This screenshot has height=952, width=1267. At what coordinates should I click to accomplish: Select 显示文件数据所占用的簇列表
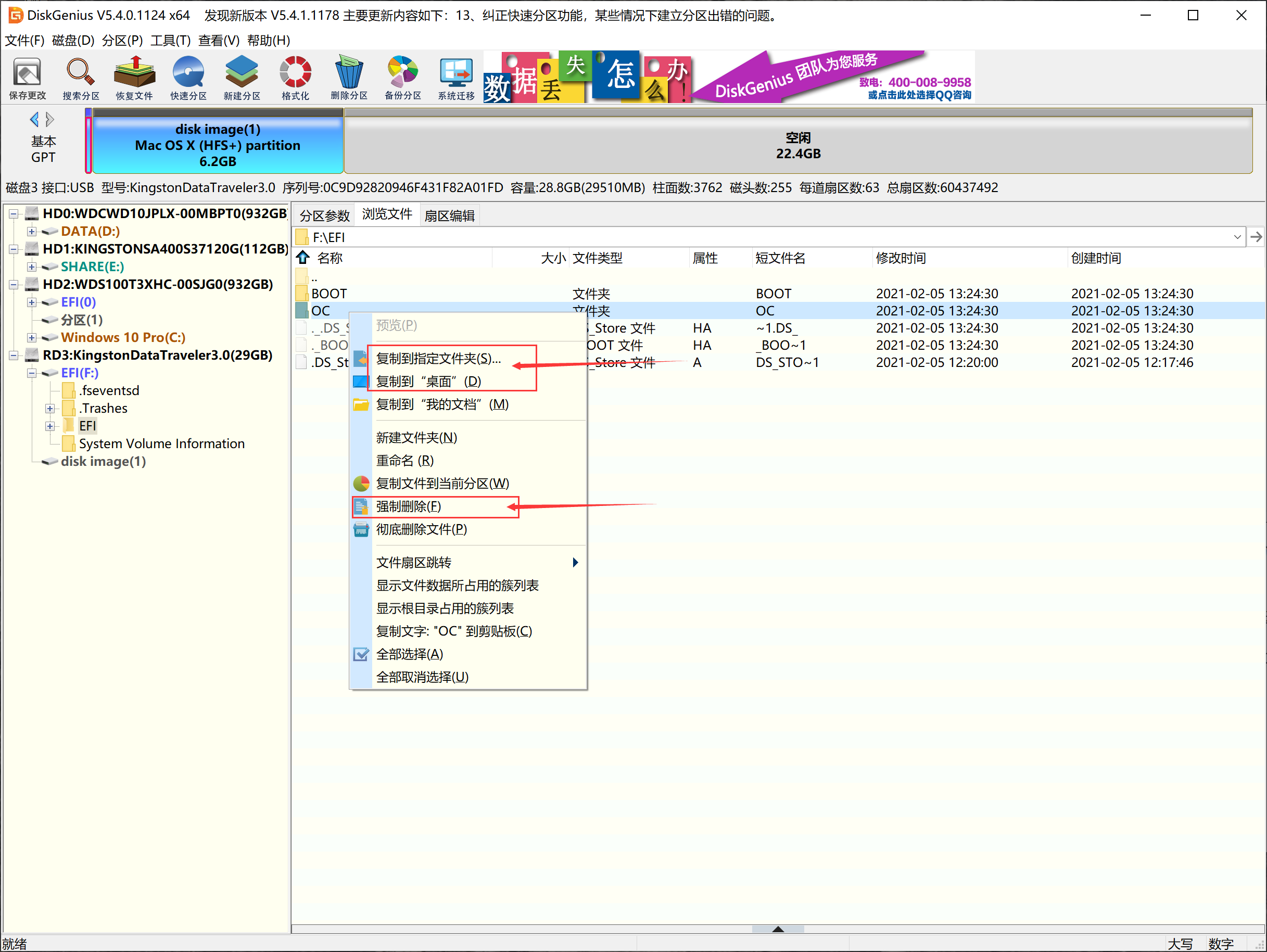click(x=468, y=586)
